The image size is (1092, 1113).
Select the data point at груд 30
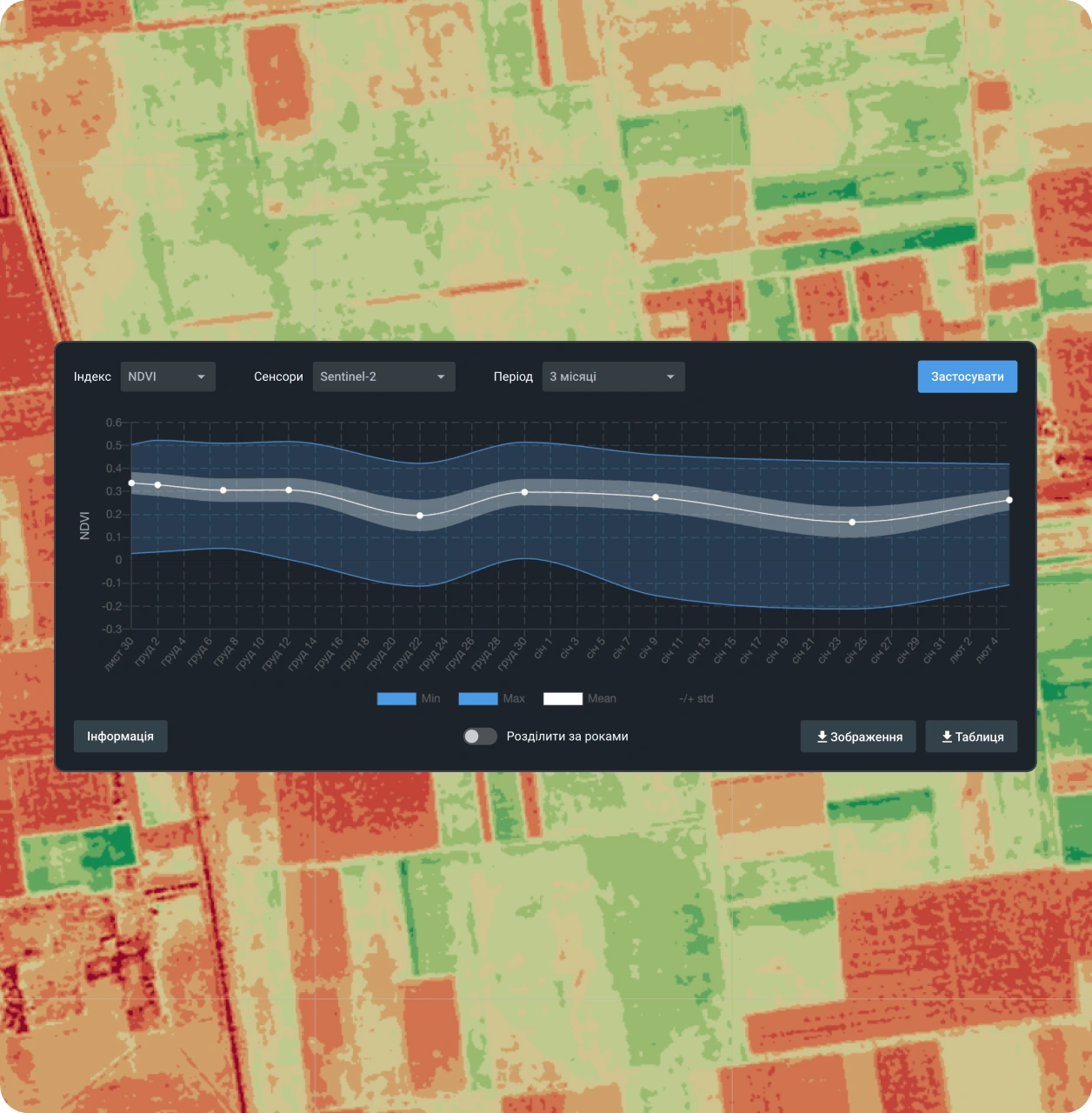coord(524,492)
